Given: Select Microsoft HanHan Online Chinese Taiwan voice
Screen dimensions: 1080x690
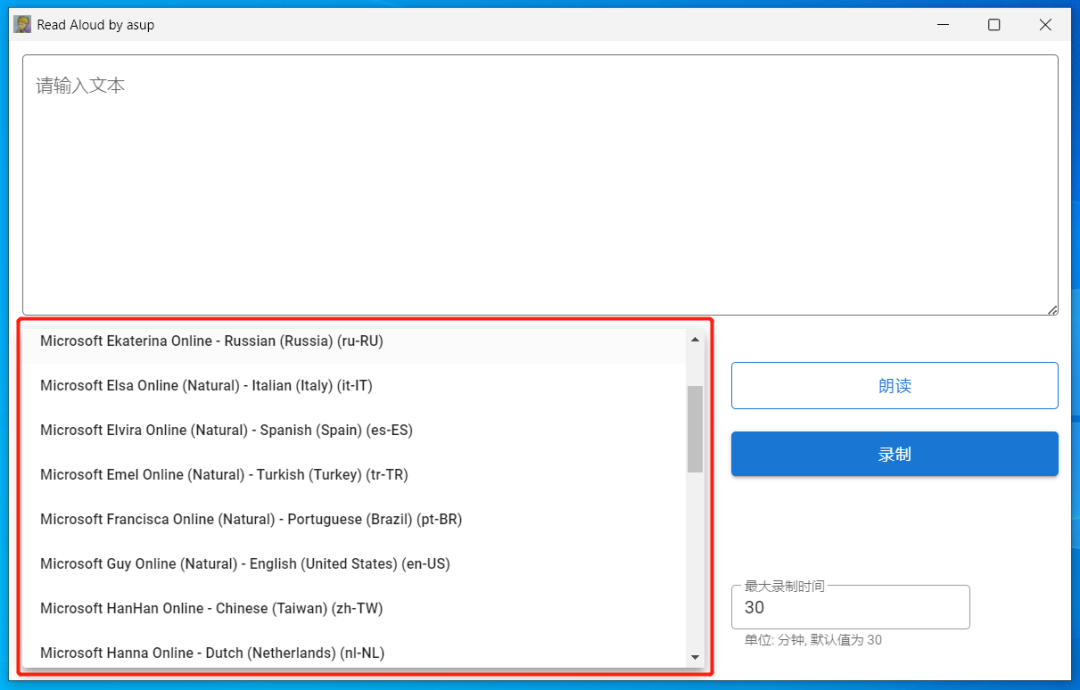Looking at the screenshot, I should tap(354, 609).
